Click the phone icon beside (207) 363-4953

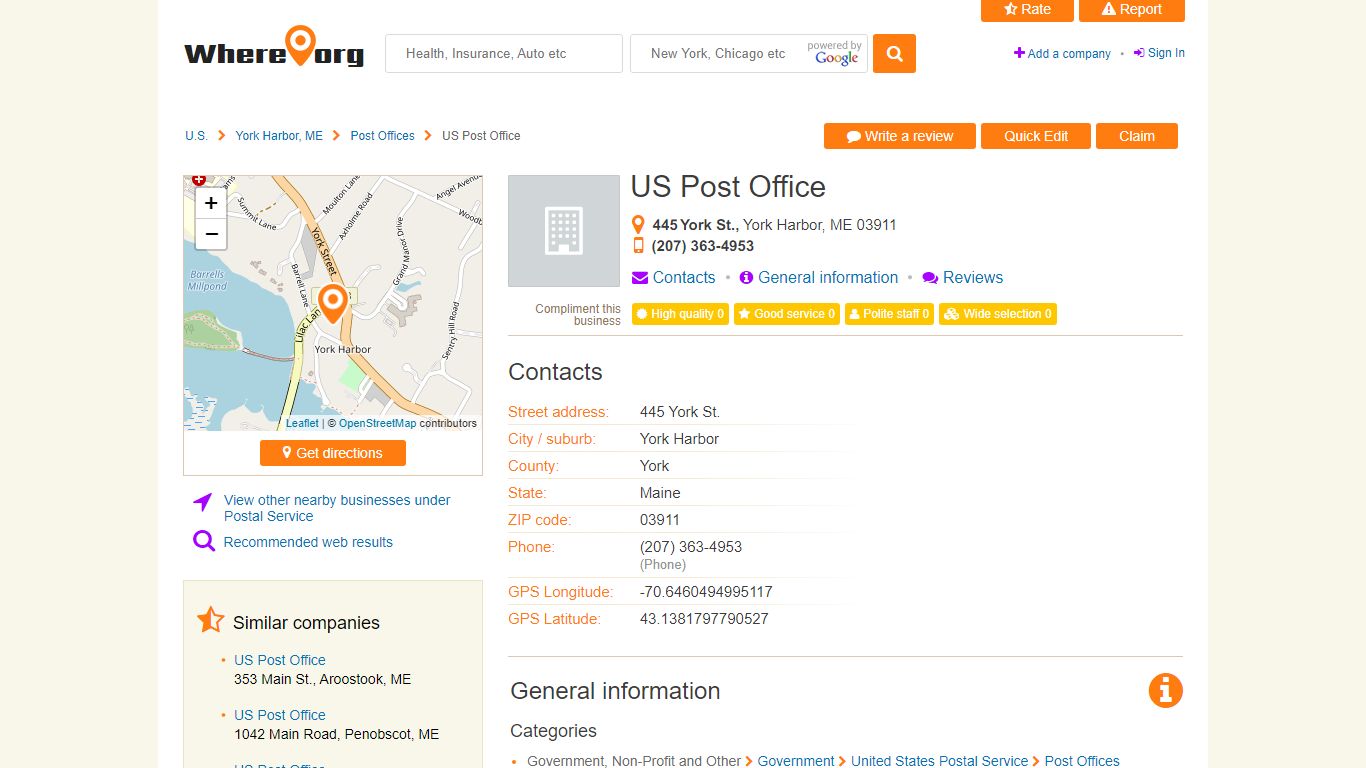pyautogui.click(x=638, y=246)
